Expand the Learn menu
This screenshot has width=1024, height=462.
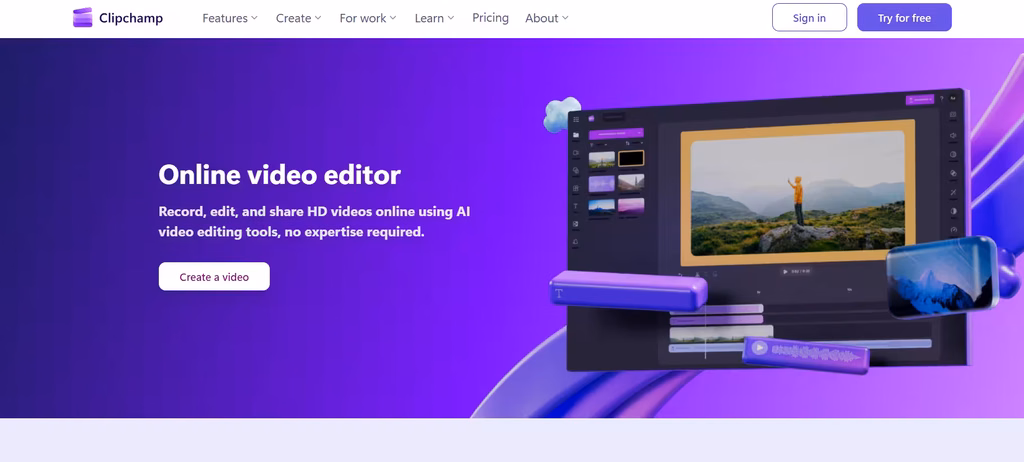[434, 18]
